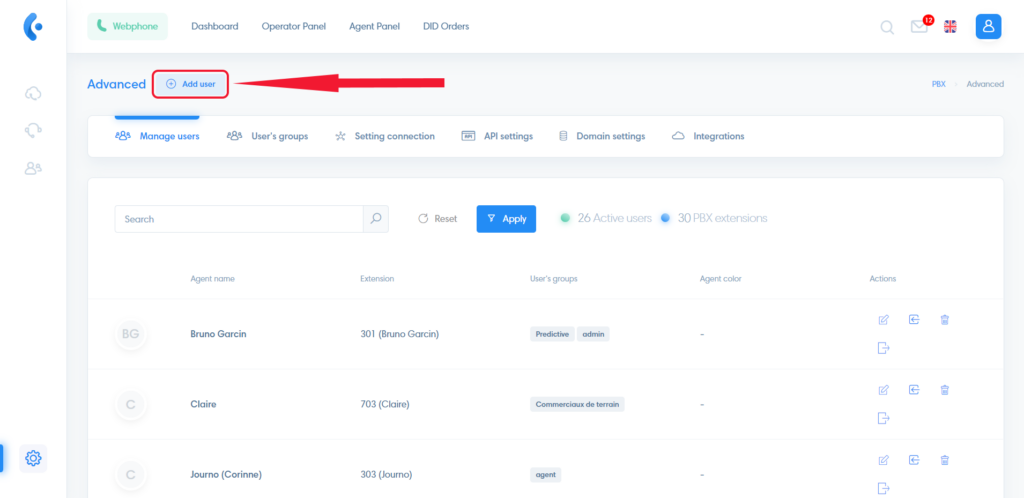Click the Predictive group tag
Viewport: 1024px width, 498px height.
[552, 334]
